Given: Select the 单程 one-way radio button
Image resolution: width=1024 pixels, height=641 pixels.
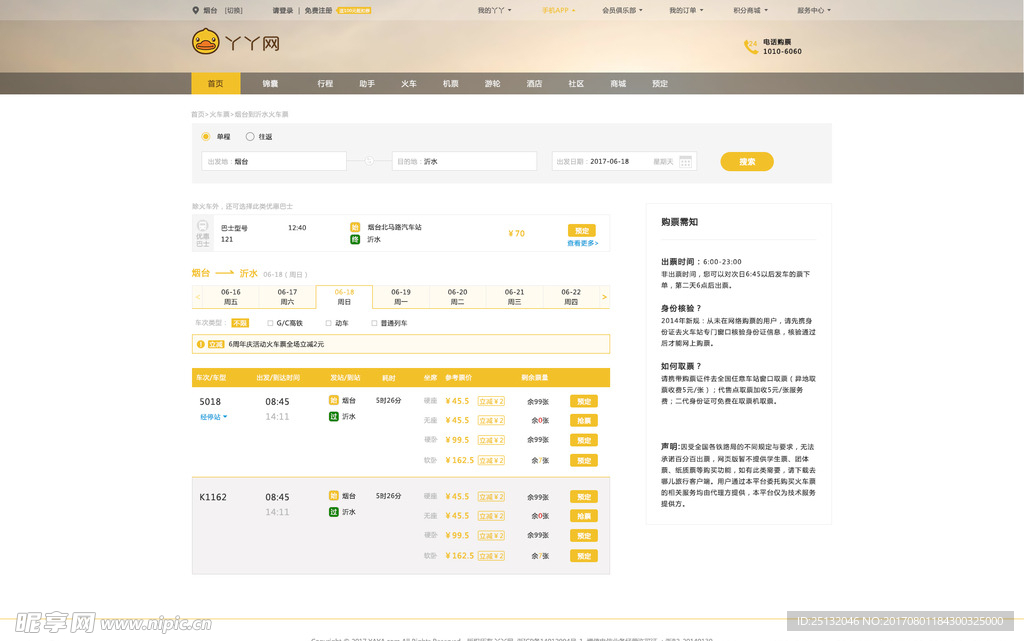Looking at the screenshot, I should 206,136.
